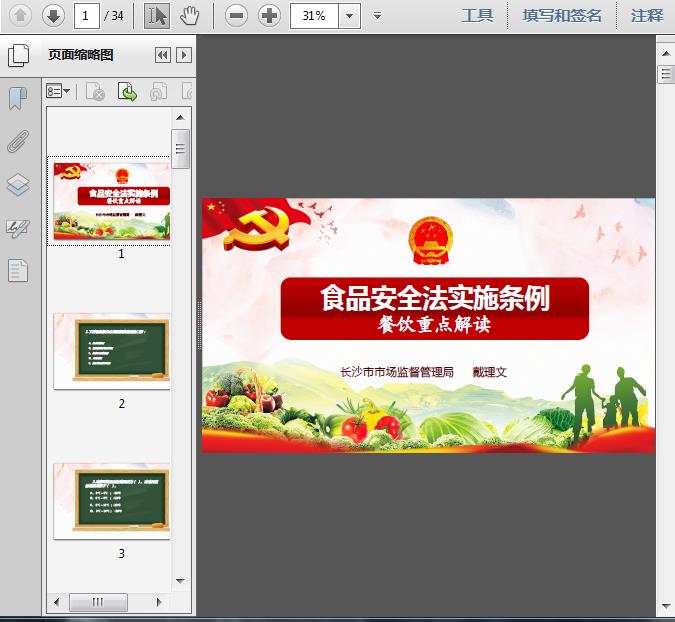Select page 2 thumbnail

[x=112, y=351]
